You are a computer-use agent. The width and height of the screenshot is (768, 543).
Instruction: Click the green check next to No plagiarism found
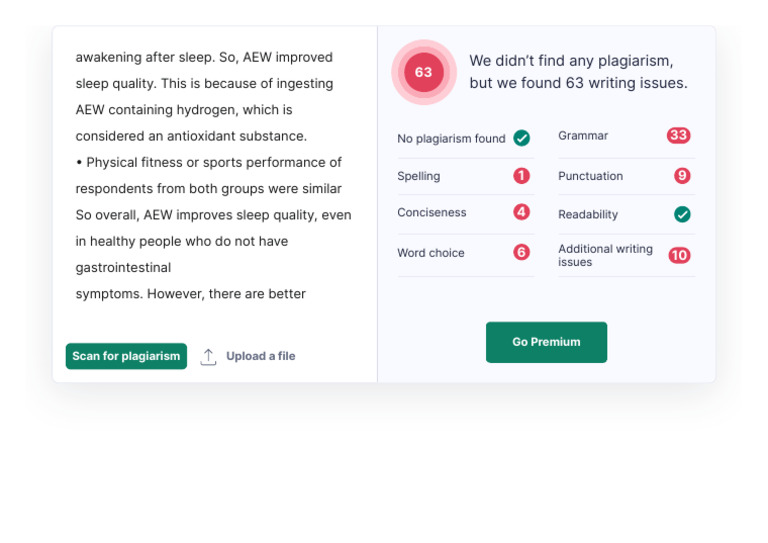522,138
